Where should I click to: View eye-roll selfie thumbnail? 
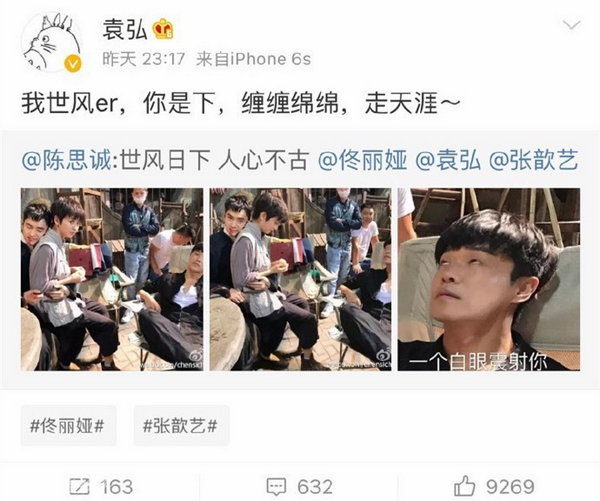489,279
